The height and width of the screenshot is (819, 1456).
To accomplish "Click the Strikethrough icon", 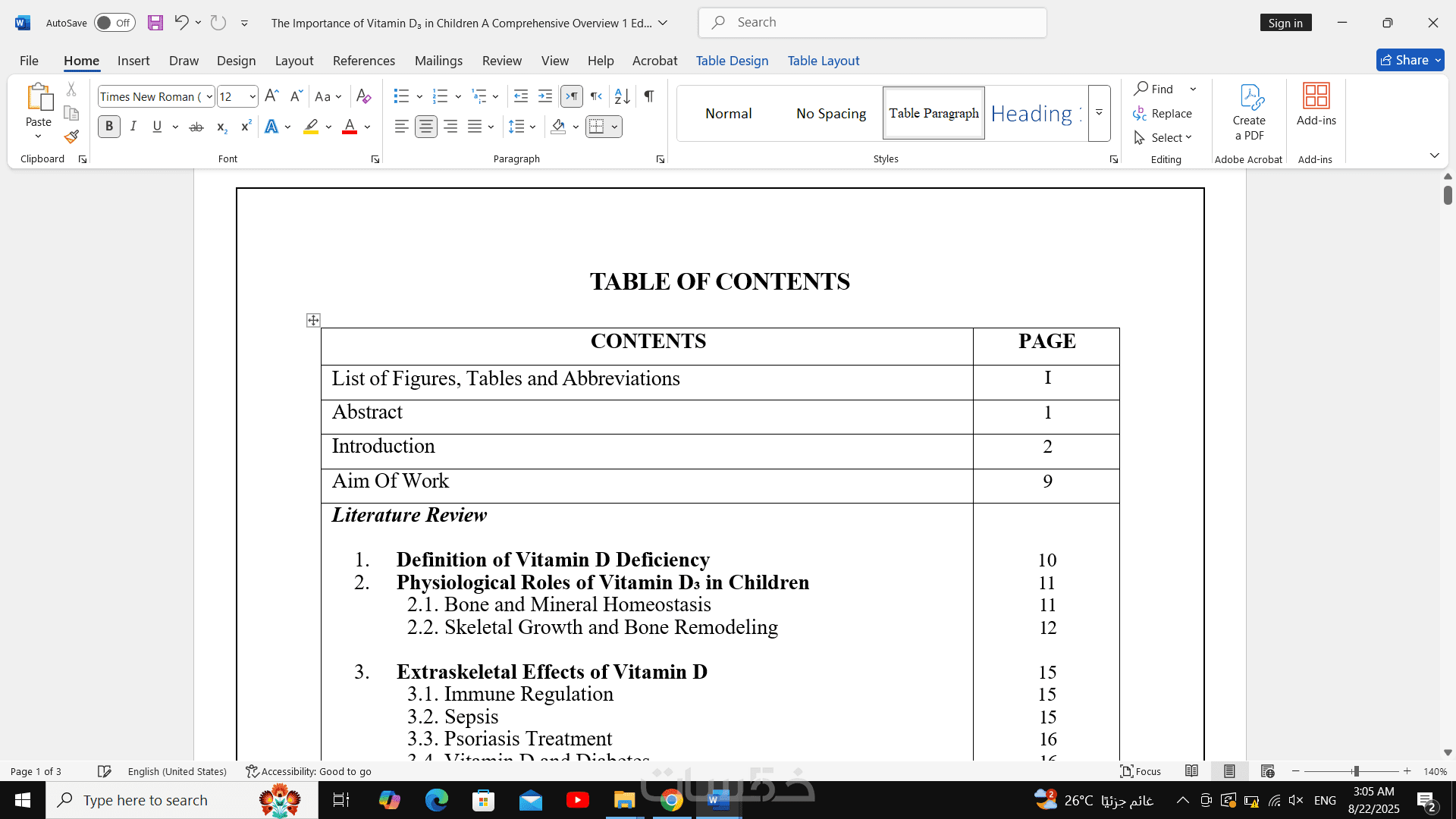I will pyautogui.click(x=196, y=127).
